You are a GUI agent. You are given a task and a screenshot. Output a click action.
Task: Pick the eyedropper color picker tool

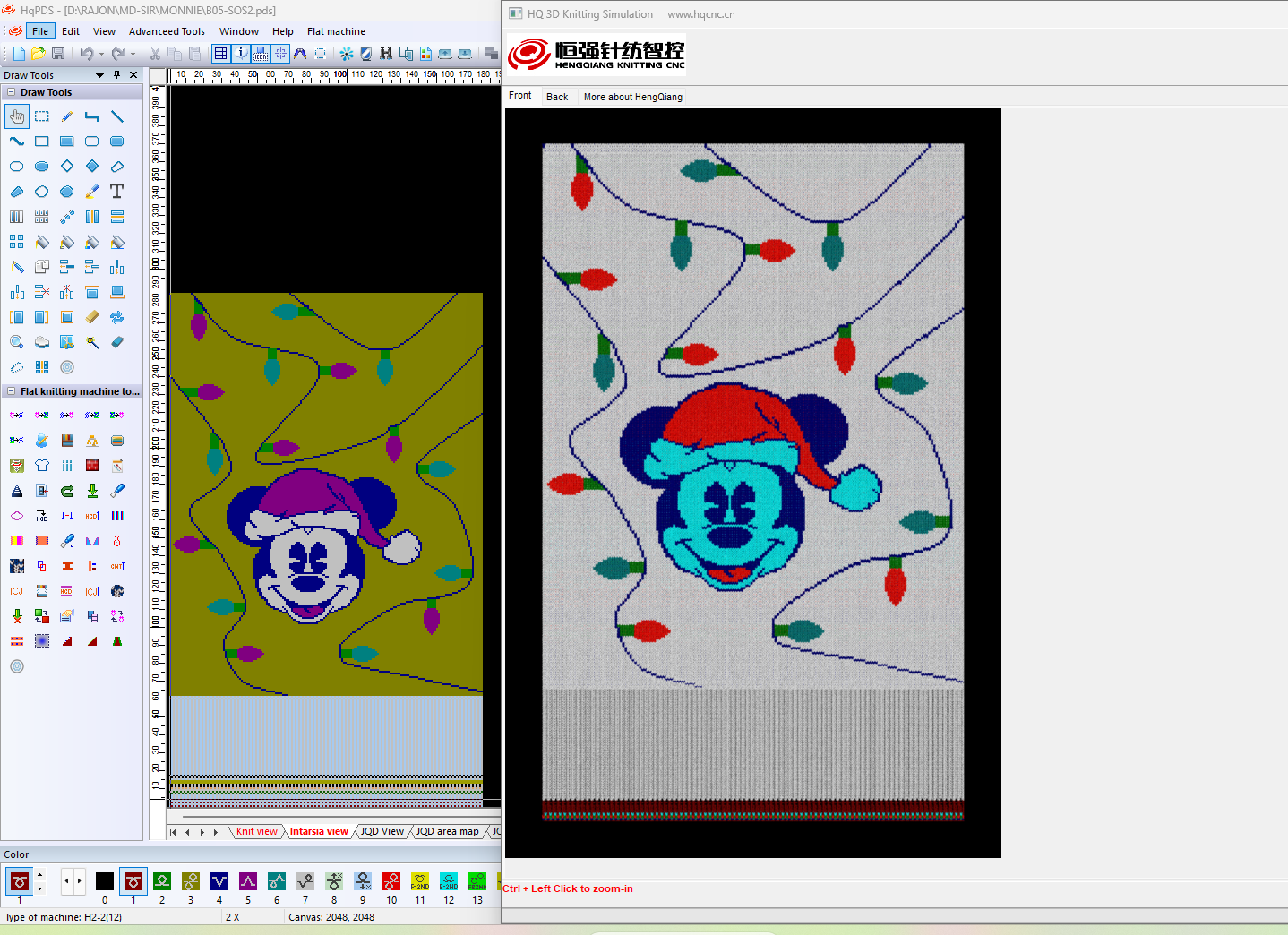point(92,192)
